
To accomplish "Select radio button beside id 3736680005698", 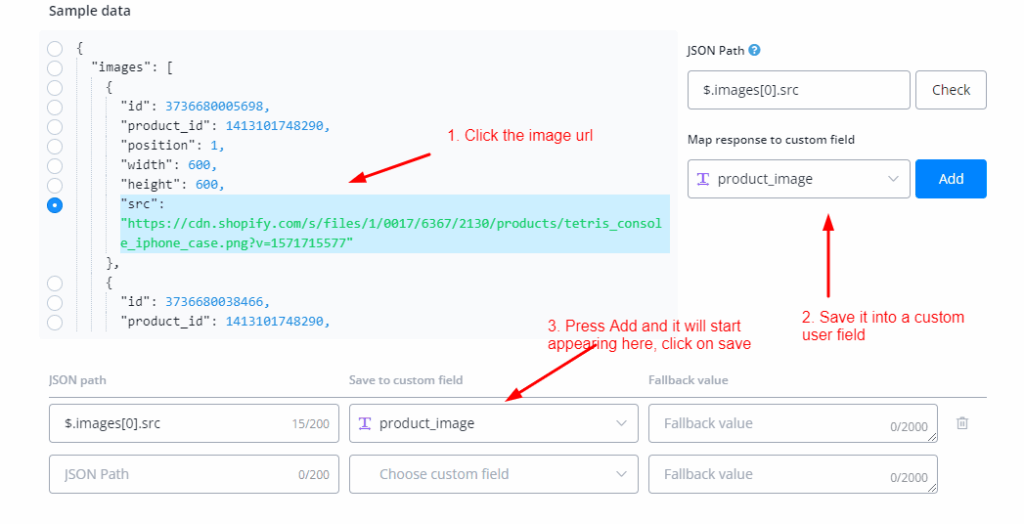I will coord(54,107).
